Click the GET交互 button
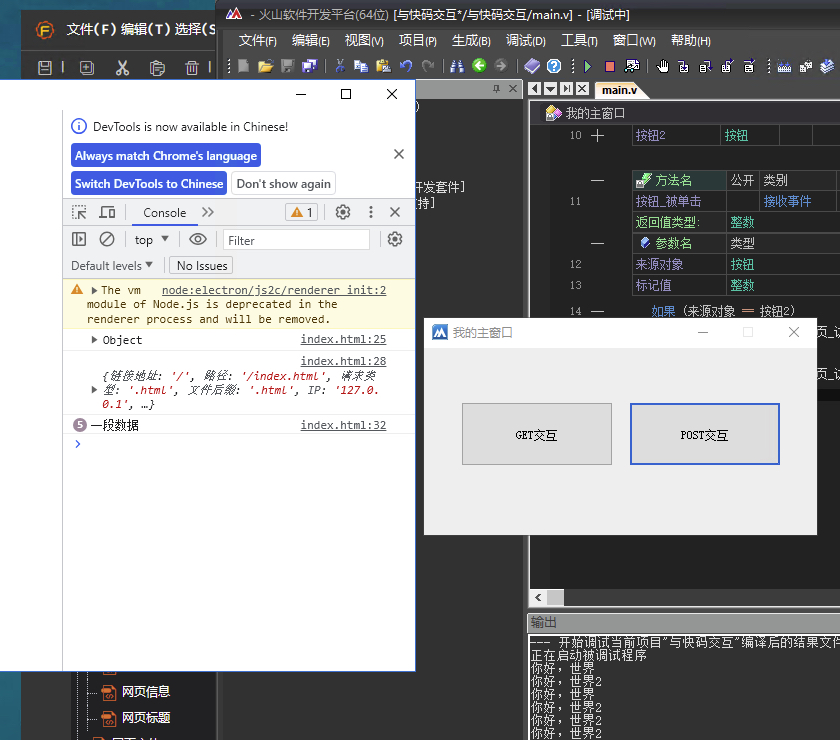This screenshot has width=840, height=740. click(537, 434)
